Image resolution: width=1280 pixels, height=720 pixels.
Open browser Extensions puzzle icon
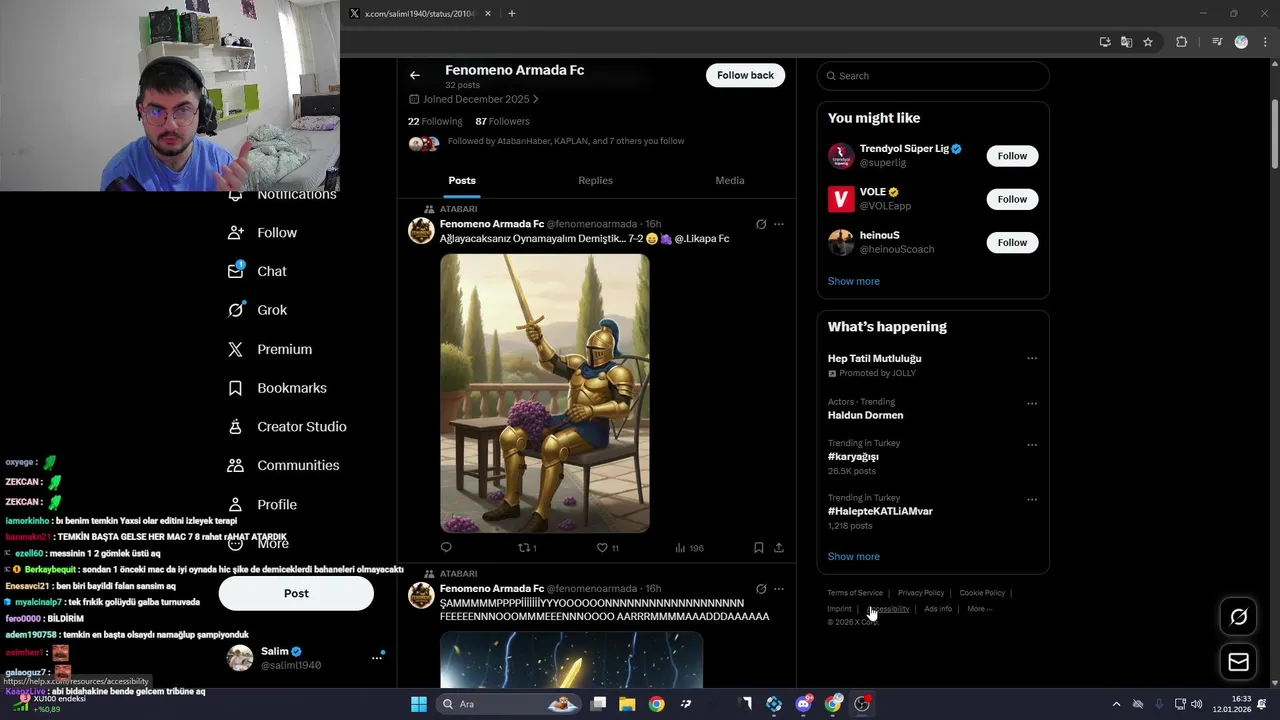(x=1181, y=42)
